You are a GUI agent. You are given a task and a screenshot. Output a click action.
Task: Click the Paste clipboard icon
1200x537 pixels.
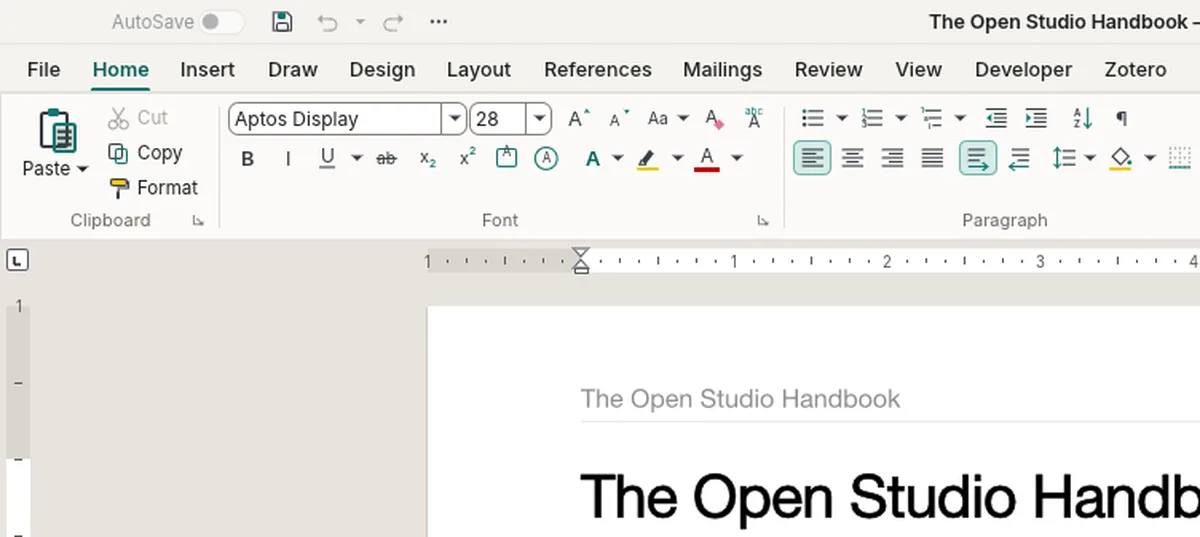pos(57,130)
